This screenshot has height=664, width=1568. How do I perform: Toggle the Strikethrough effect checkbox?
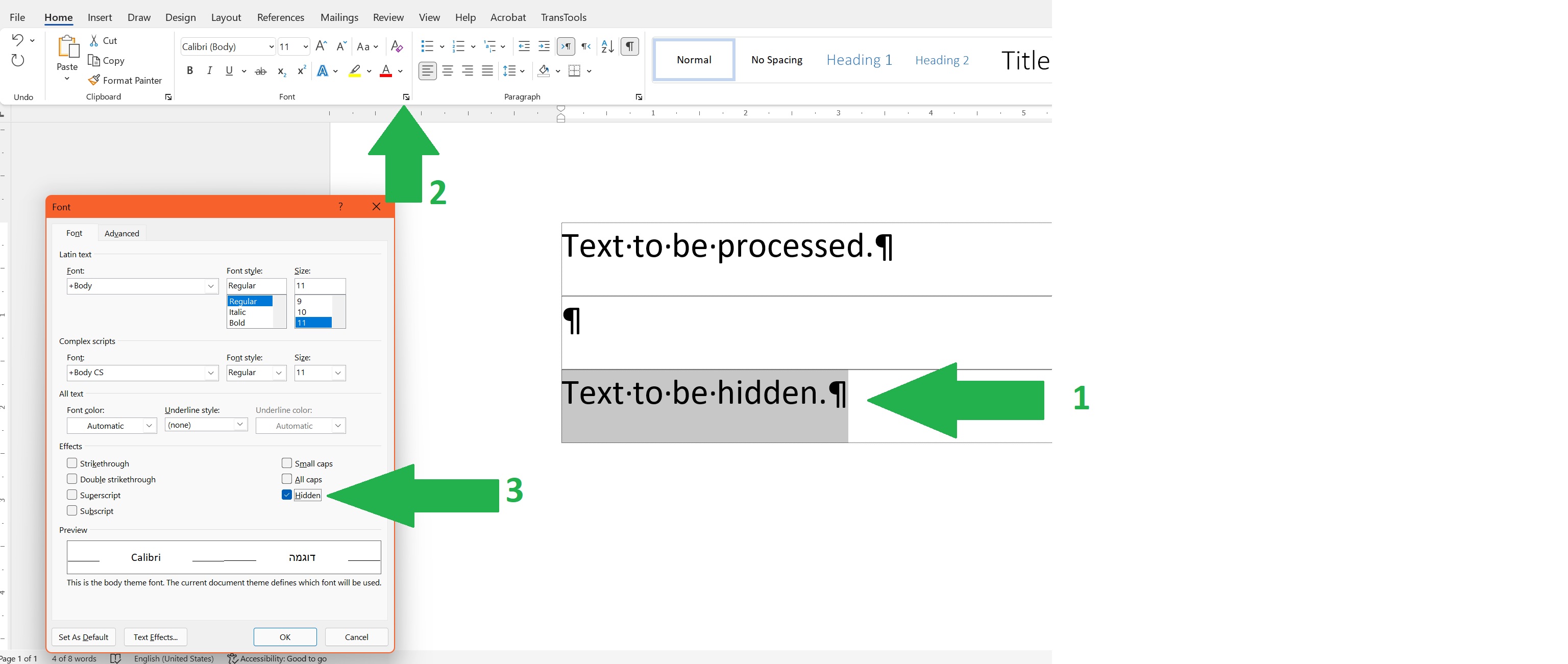(x=72, y=462)
